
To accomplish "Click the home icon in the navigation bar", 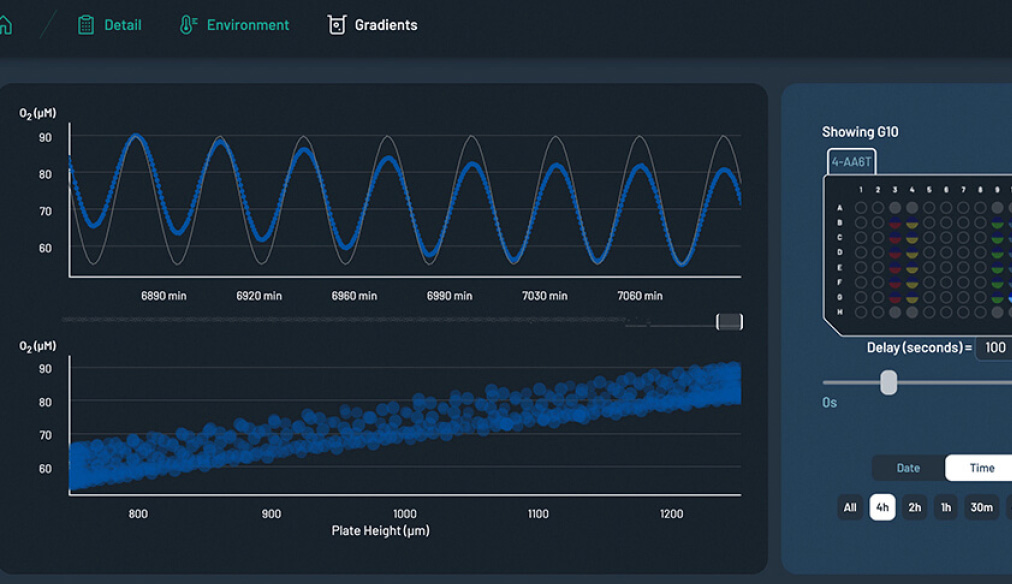I will point(5,25).
